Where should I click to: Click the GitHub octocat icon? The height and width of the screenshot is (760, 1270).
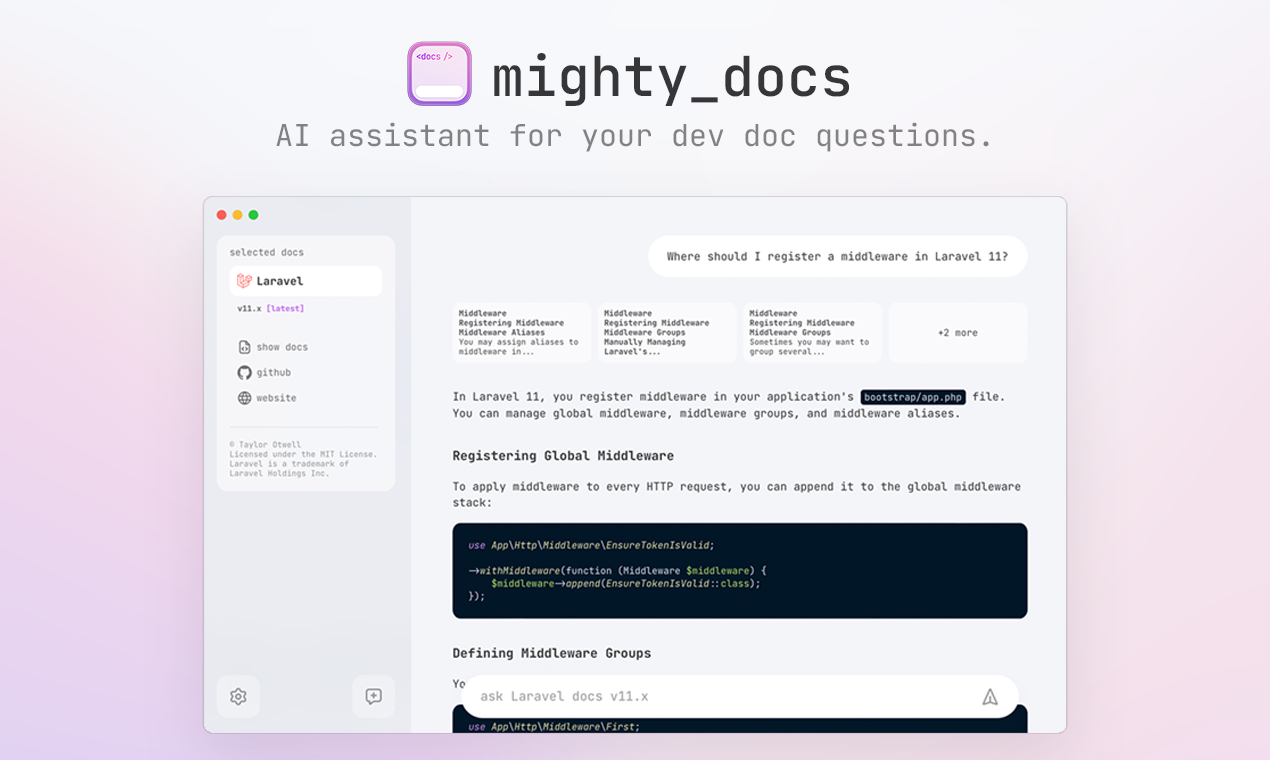coord(244,372)
